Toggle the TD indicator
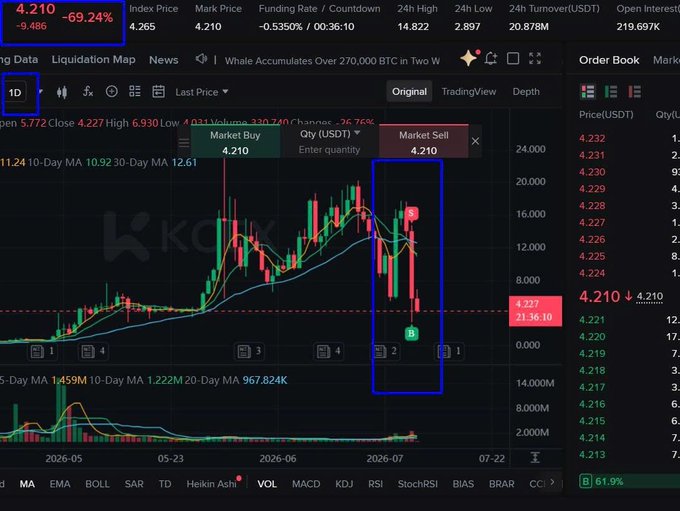Screen dimensions: 680x511 coord(165,484)
